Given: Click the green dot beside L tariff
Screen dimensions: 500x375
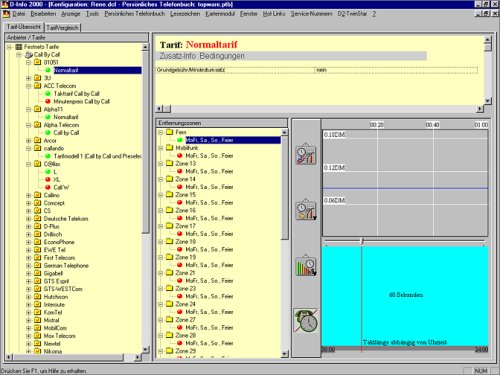Looking at the screenshot, I should 48,172.
